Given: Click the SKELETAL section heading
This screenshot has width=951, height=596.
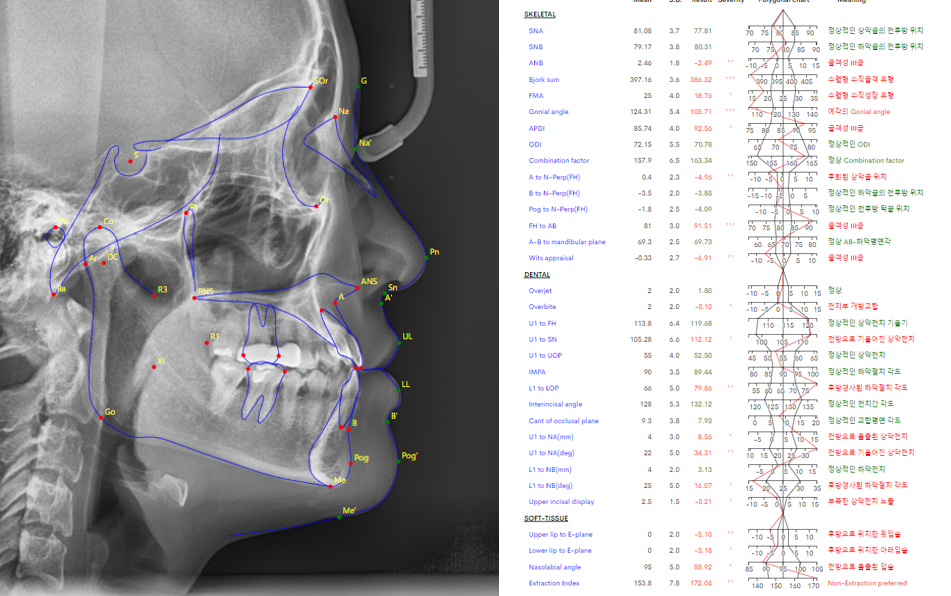Looking at the screenshot, I should pos(540,15).
